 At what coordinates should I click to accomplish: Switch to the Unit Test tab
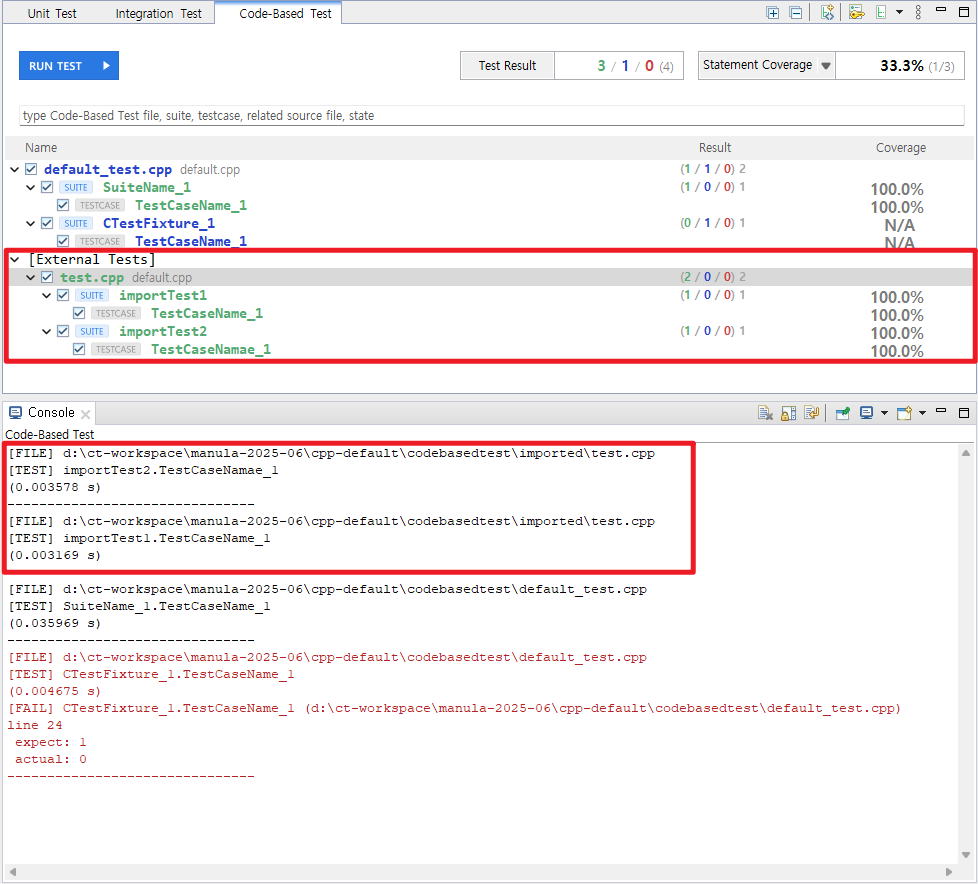tap(52, 13)
